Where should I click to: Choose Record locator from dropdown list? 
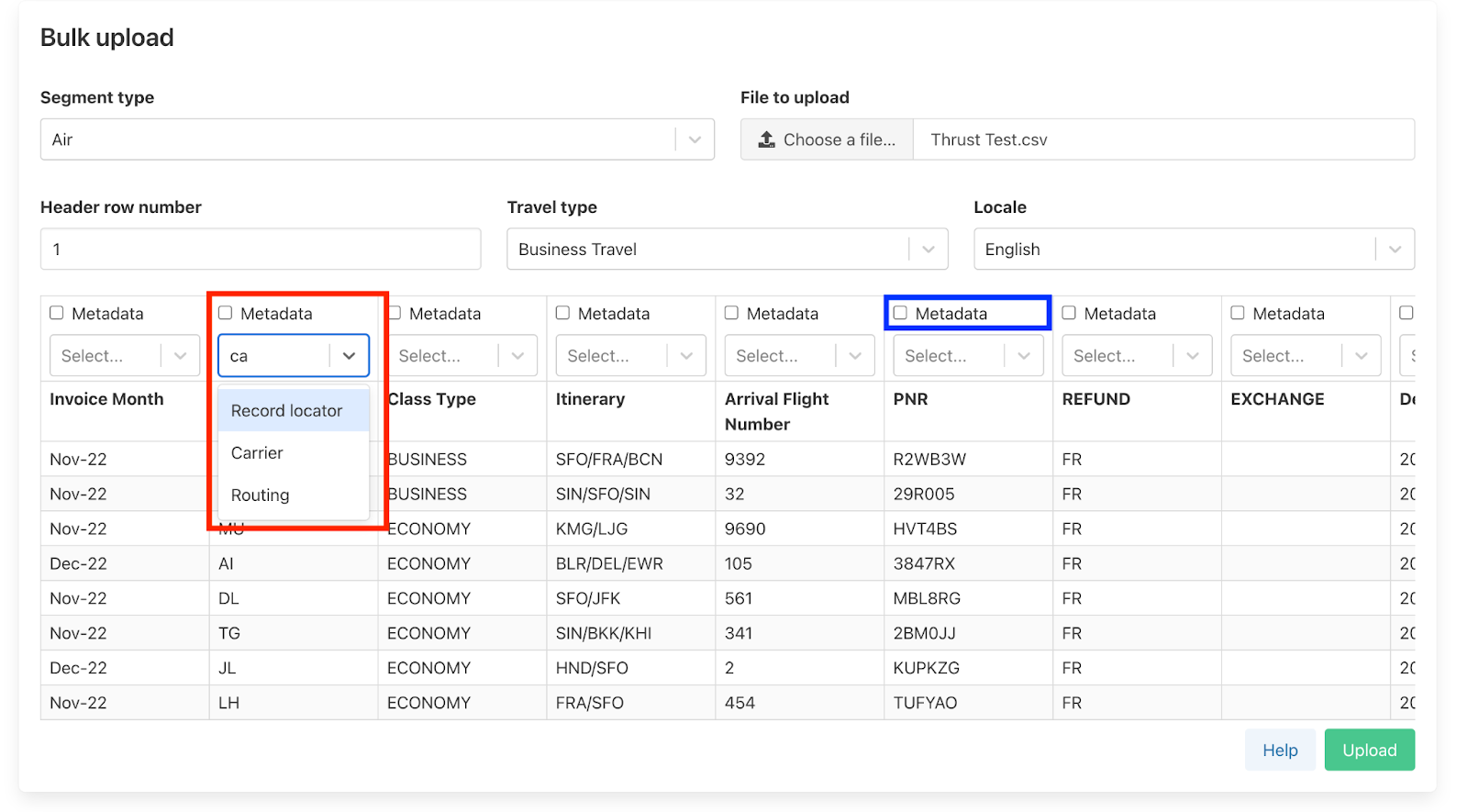tap(287, 411)
